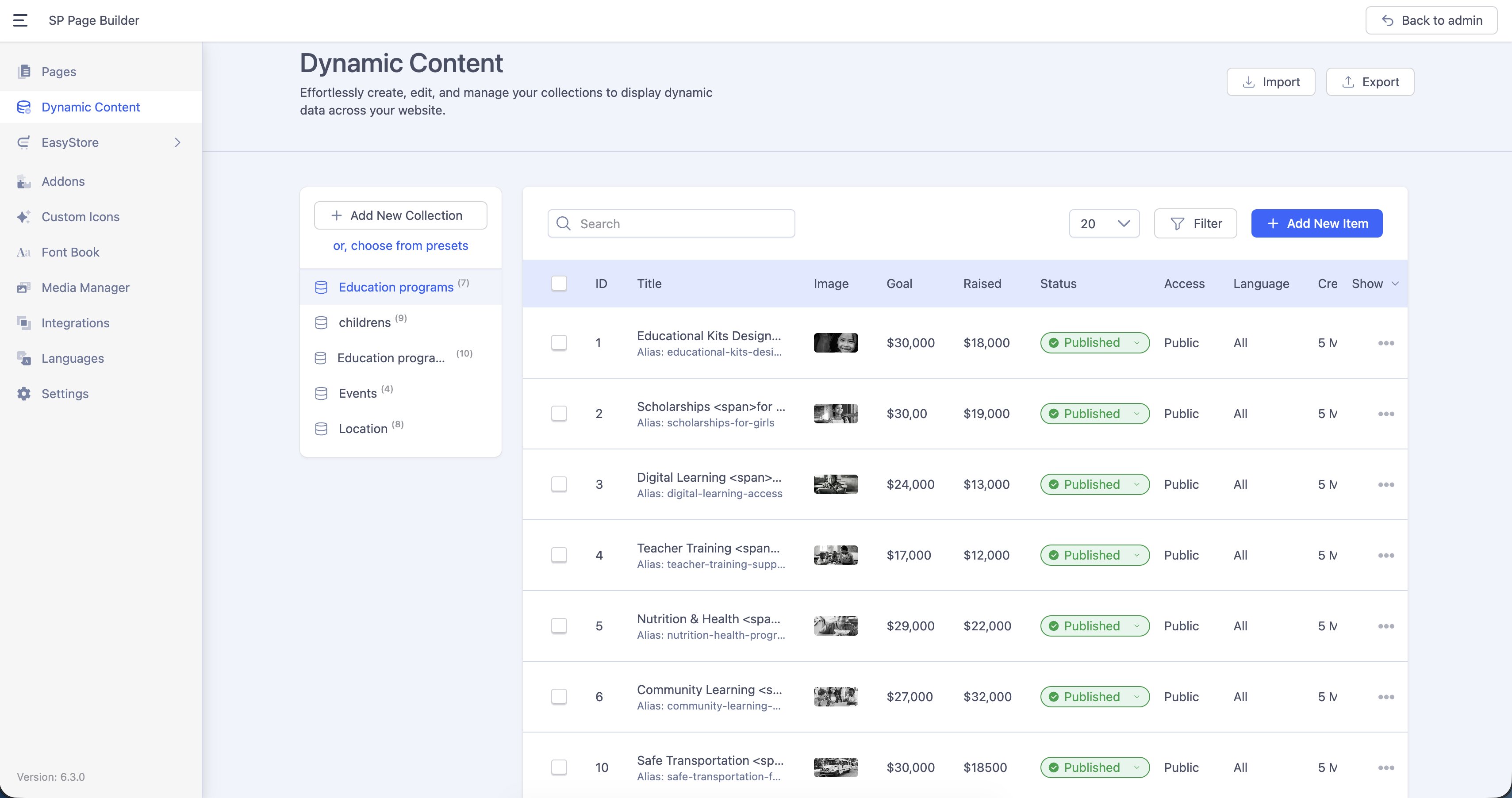Screen dimensions: 1512x798
Task: Select the Events collection
Action: click(x=357, y=393)
